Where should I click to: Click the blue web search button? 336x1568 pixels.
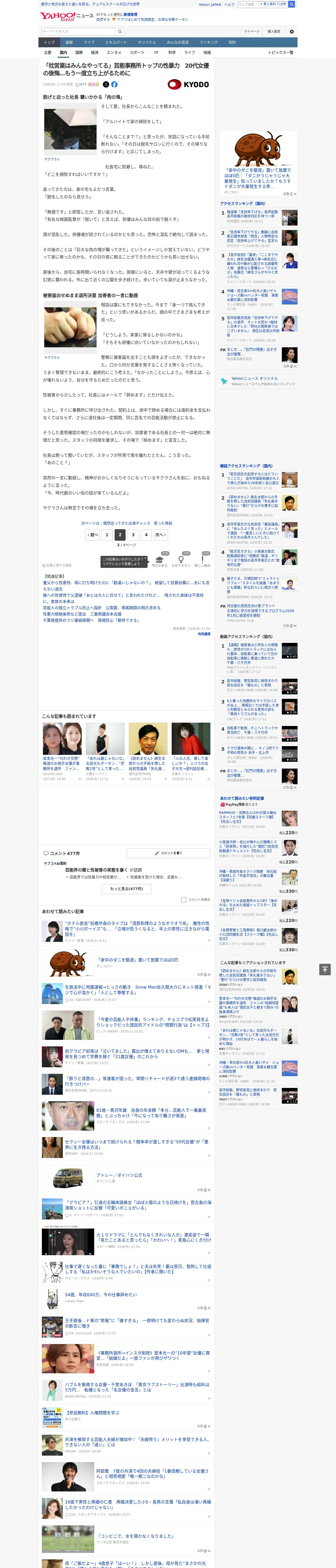point(292,4)
